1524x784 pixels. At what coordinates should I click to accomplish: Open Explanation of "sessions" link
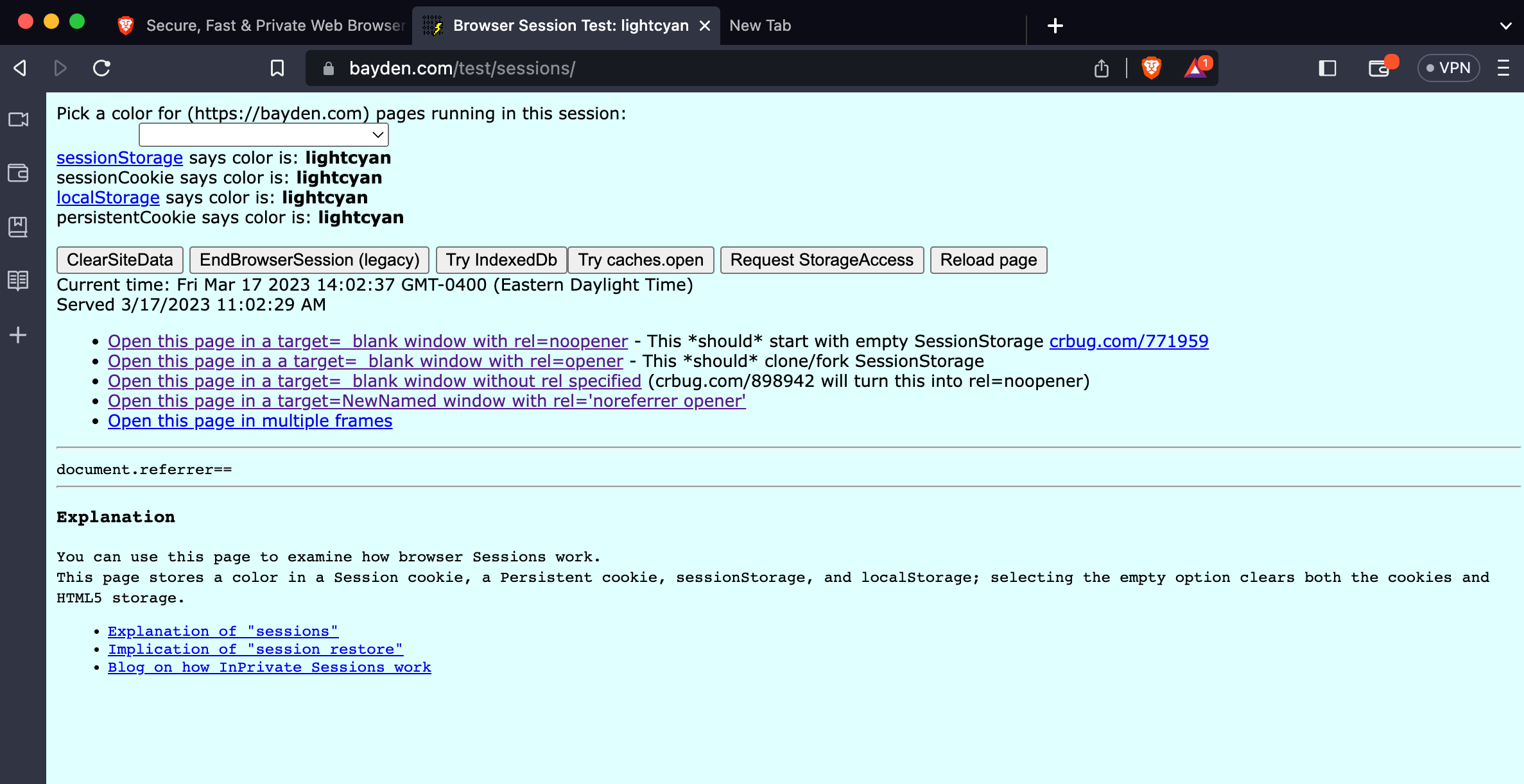click(223, 631)
